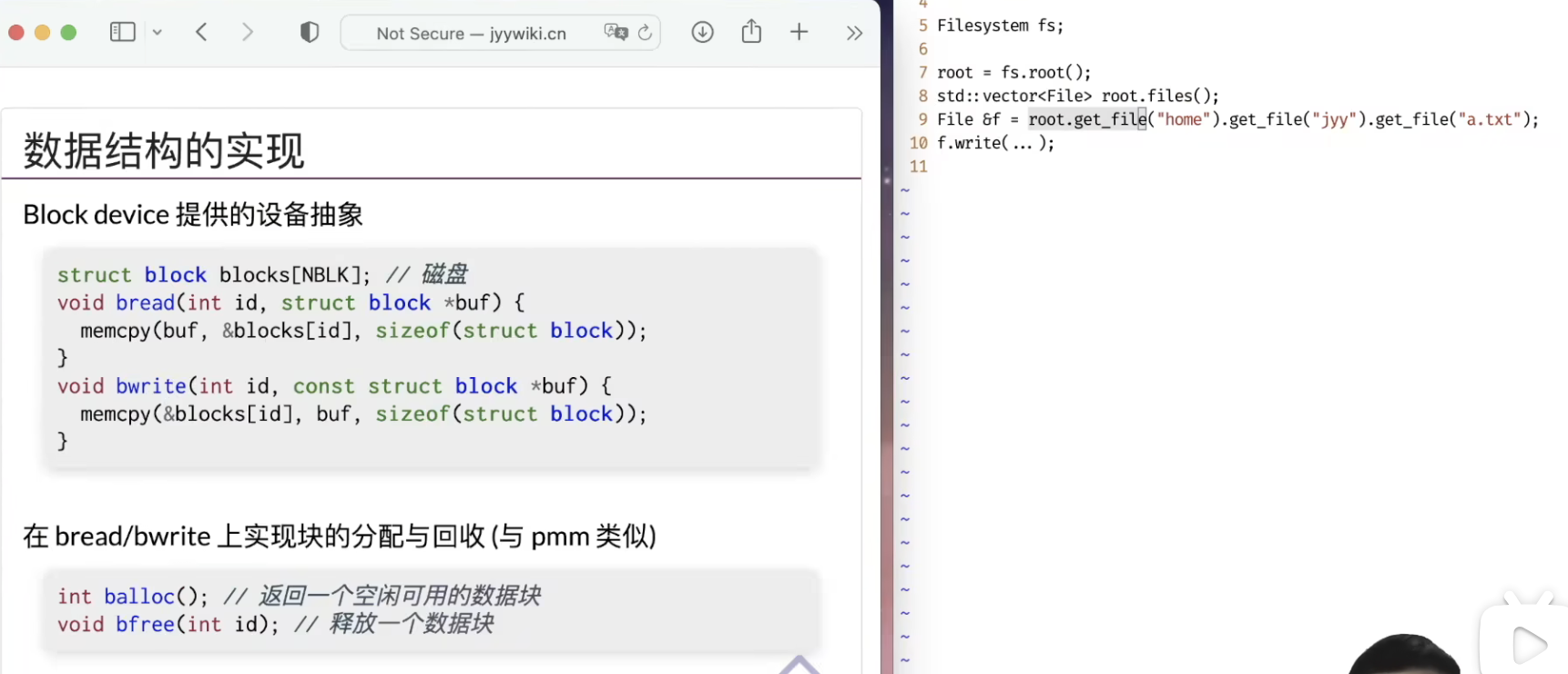Go back with the Safari back arrow

tap(202, 32)
